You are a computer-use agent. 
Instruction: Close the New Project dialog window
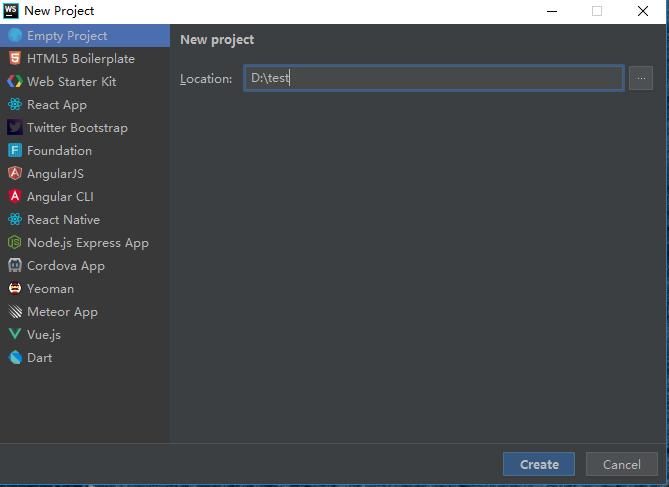click(643, 11)
